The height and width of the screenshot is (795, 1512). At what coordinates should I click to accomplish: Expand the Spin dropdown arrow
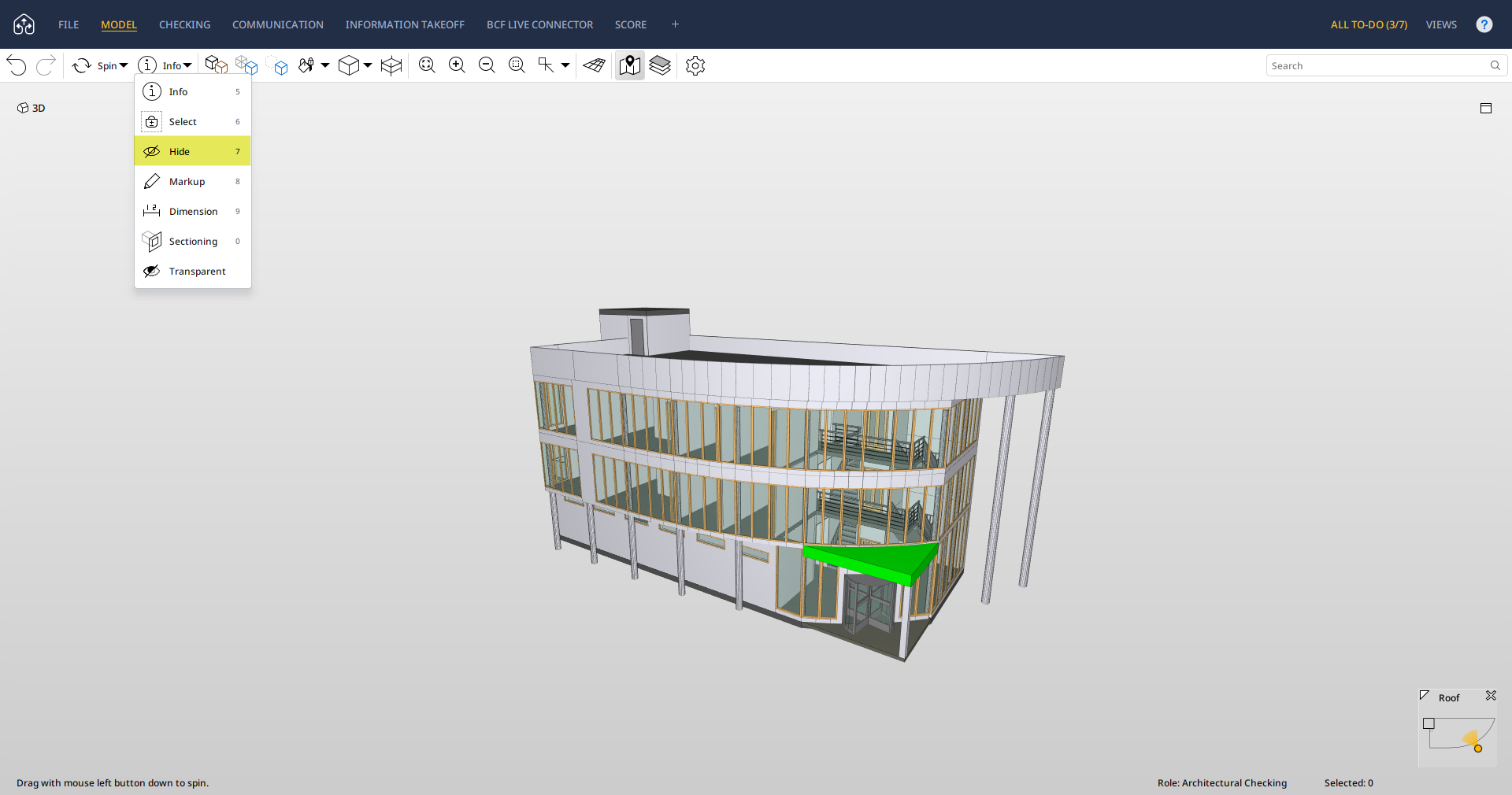pos(123,65)
